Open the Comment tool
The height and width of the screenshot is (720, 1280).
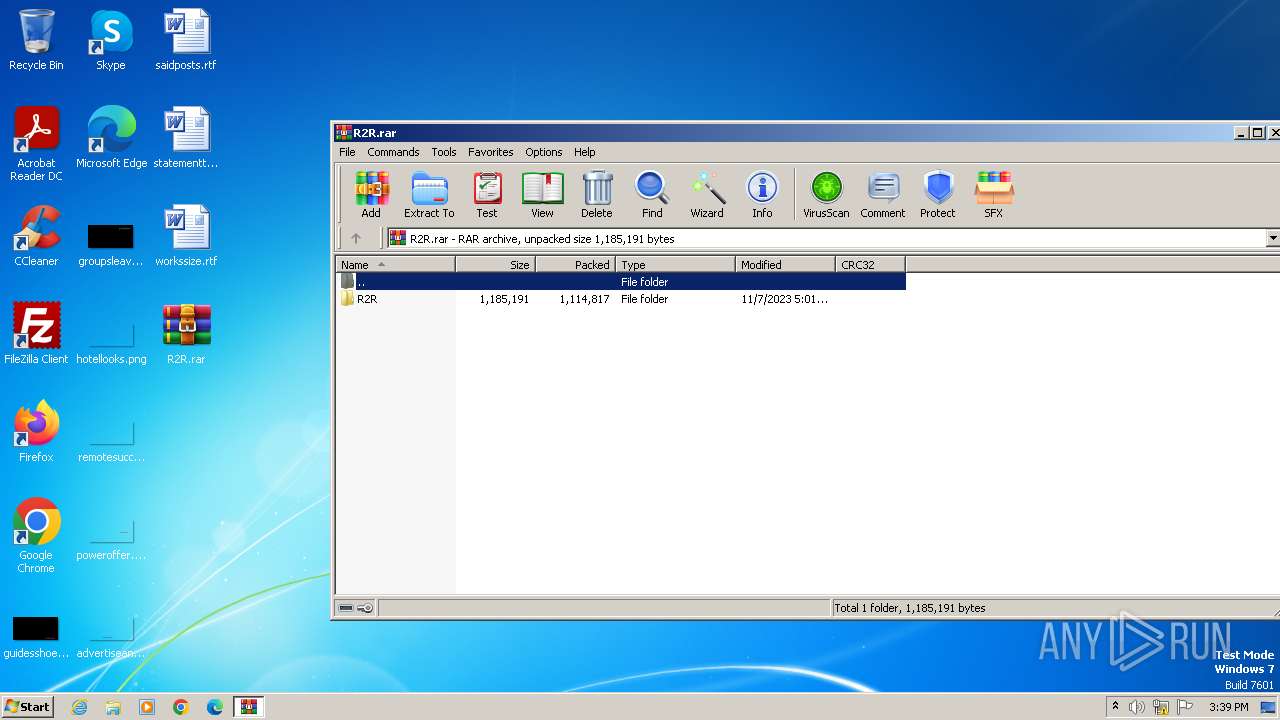(883, 195)
